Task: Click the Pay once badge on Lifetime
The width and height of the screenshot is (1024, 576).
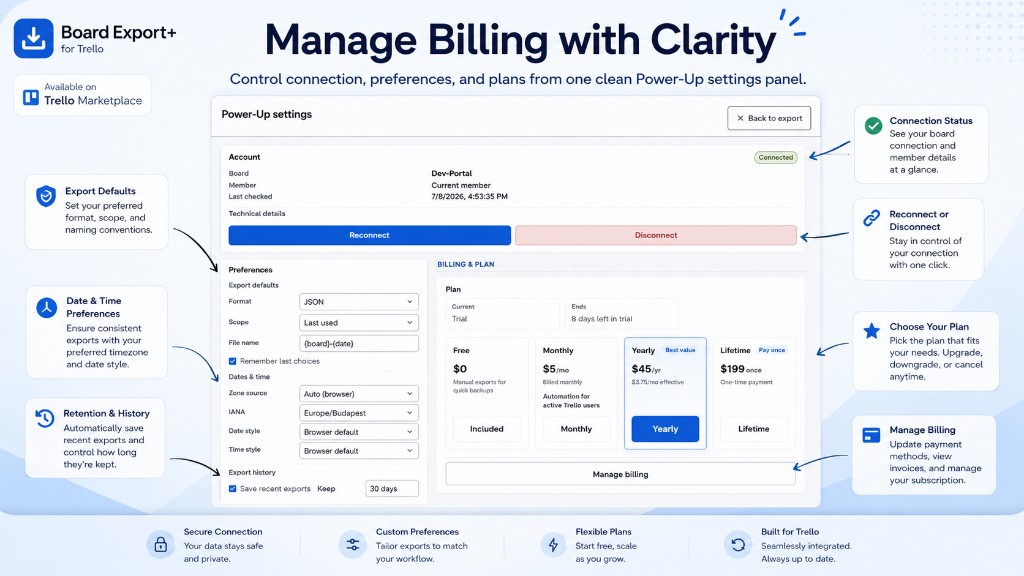Action: click(x=771, y=350)
